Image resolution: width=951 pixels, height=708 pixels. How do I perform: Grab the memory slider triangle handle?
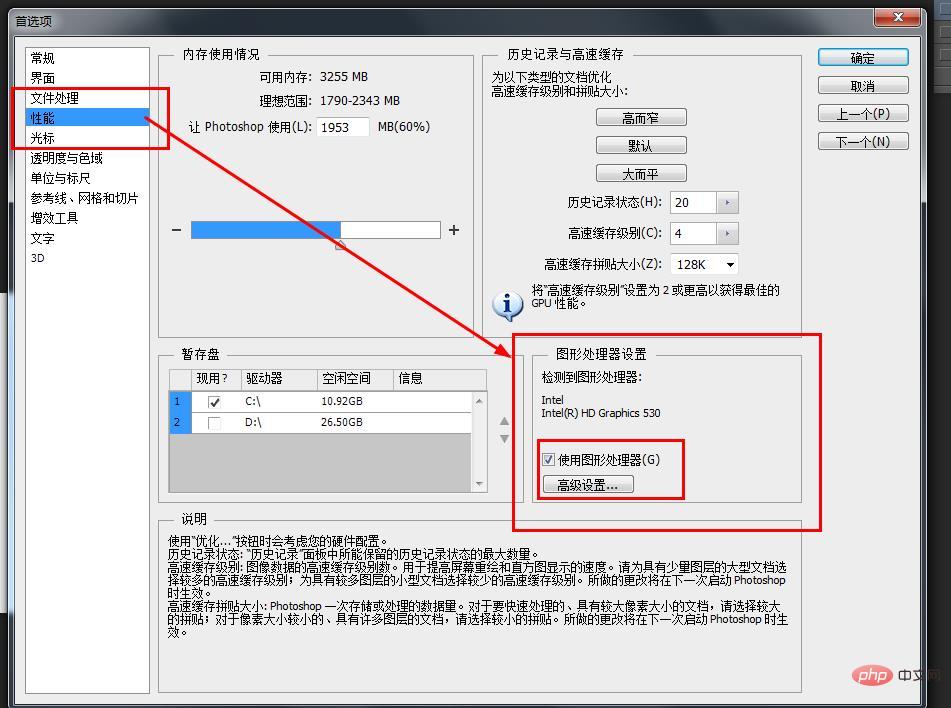tap(341, 244)
